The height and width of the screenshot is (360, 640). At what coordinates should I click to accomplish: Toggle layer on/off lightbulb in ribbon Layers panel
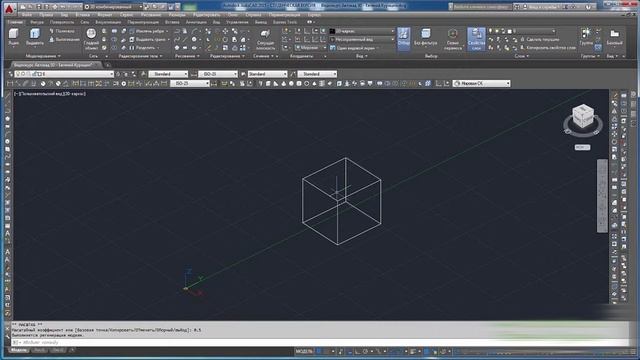(491, 31)
